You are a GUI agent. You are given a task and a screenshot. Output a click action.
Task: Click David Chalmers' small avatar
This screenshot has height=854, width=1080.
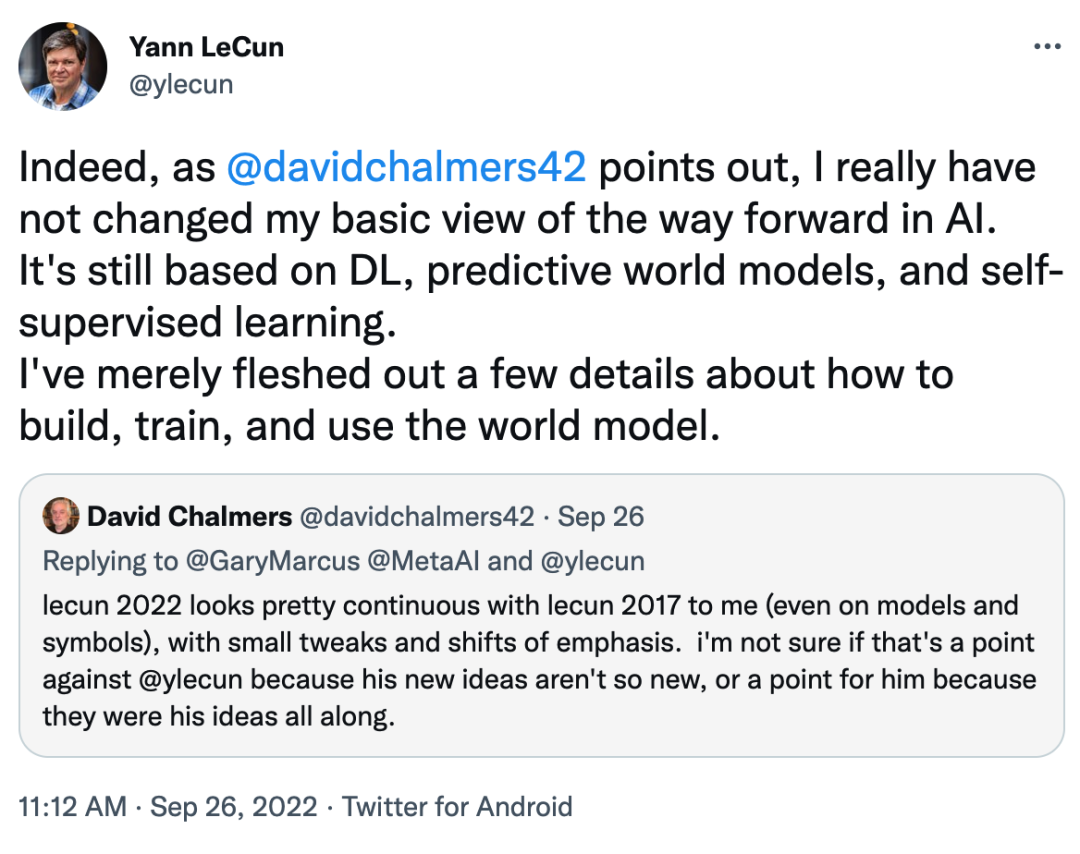(61, 516)
